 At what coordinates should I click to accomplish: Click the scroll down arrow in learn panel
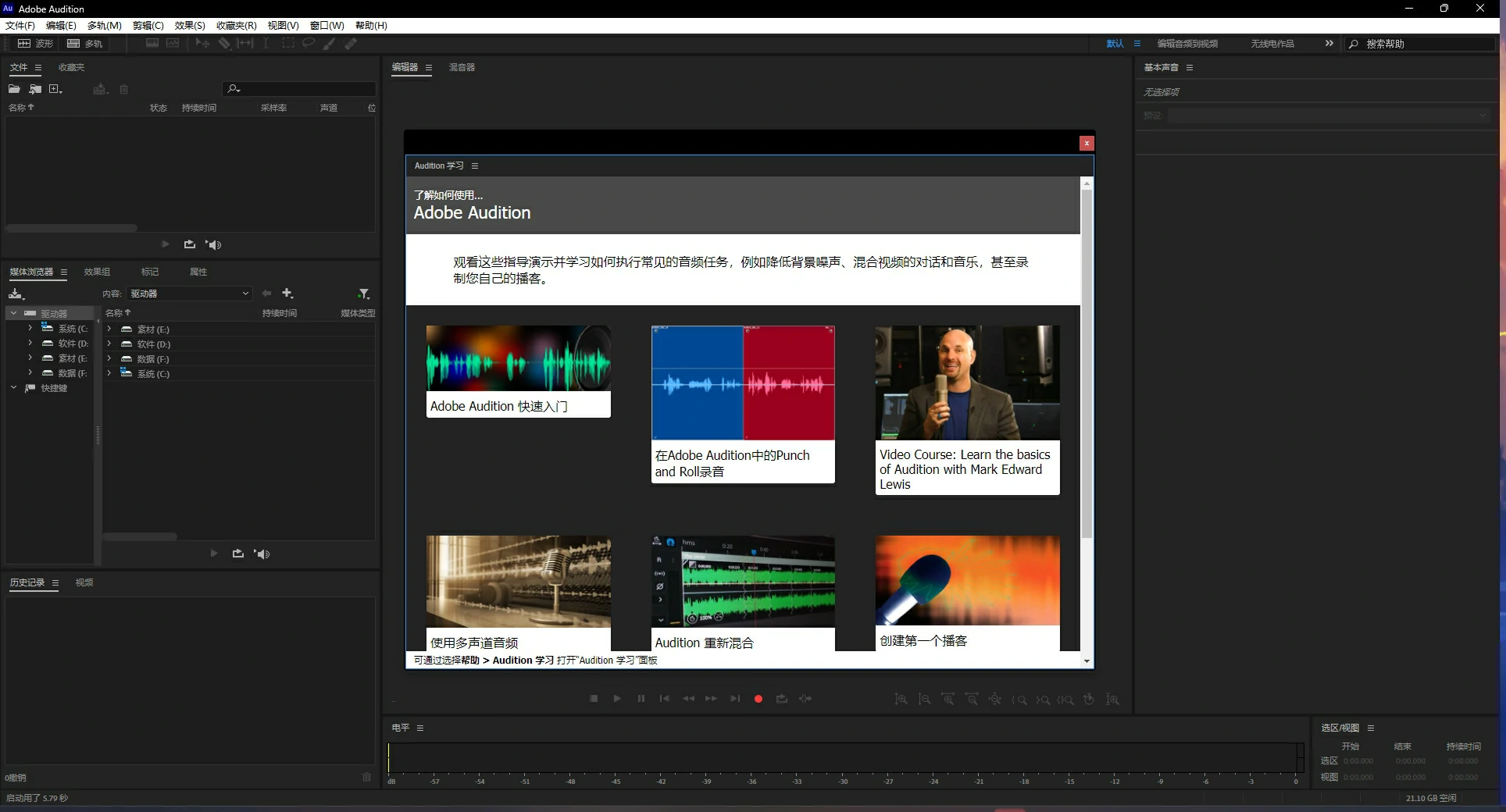[x=1086, y=661]
